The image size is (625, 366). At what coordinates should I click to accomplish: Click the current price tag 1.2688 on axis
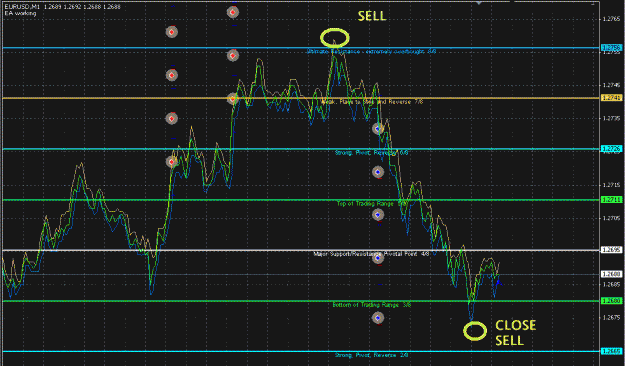611,274
